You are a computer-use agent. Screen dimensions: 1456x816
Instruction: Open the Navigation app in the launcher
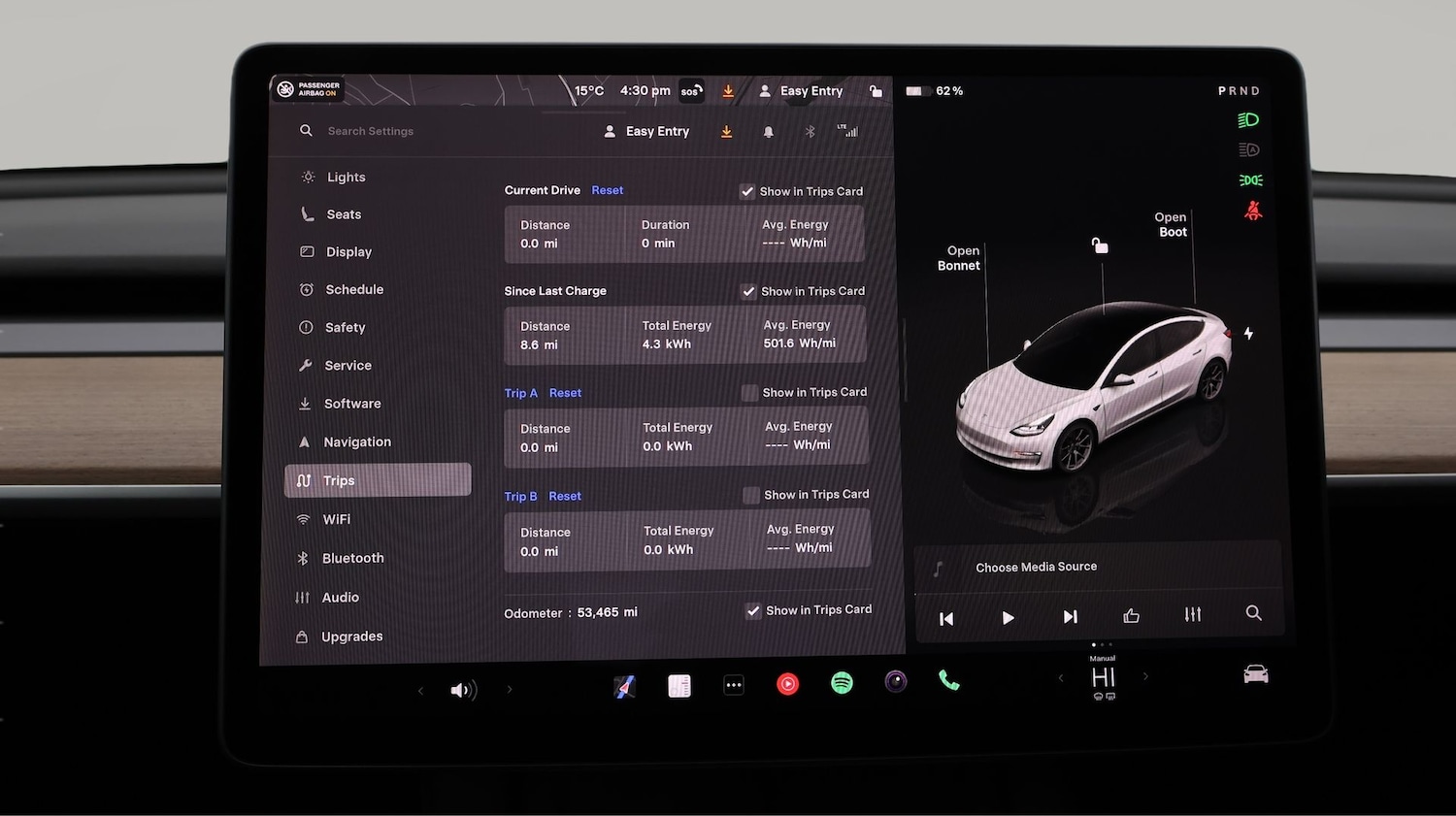(624, 685)
